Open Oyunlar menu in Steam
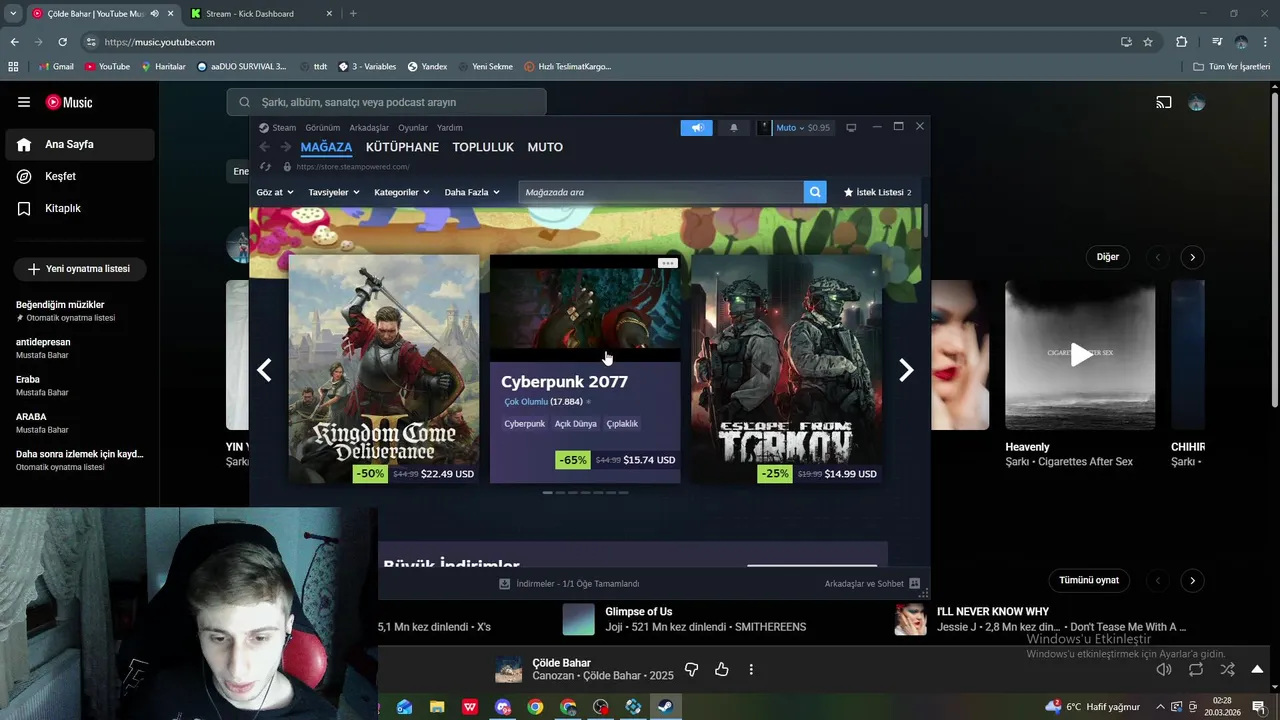Image resolution: width=1280 pixels, height=720 pixels. tap(413, 128)
